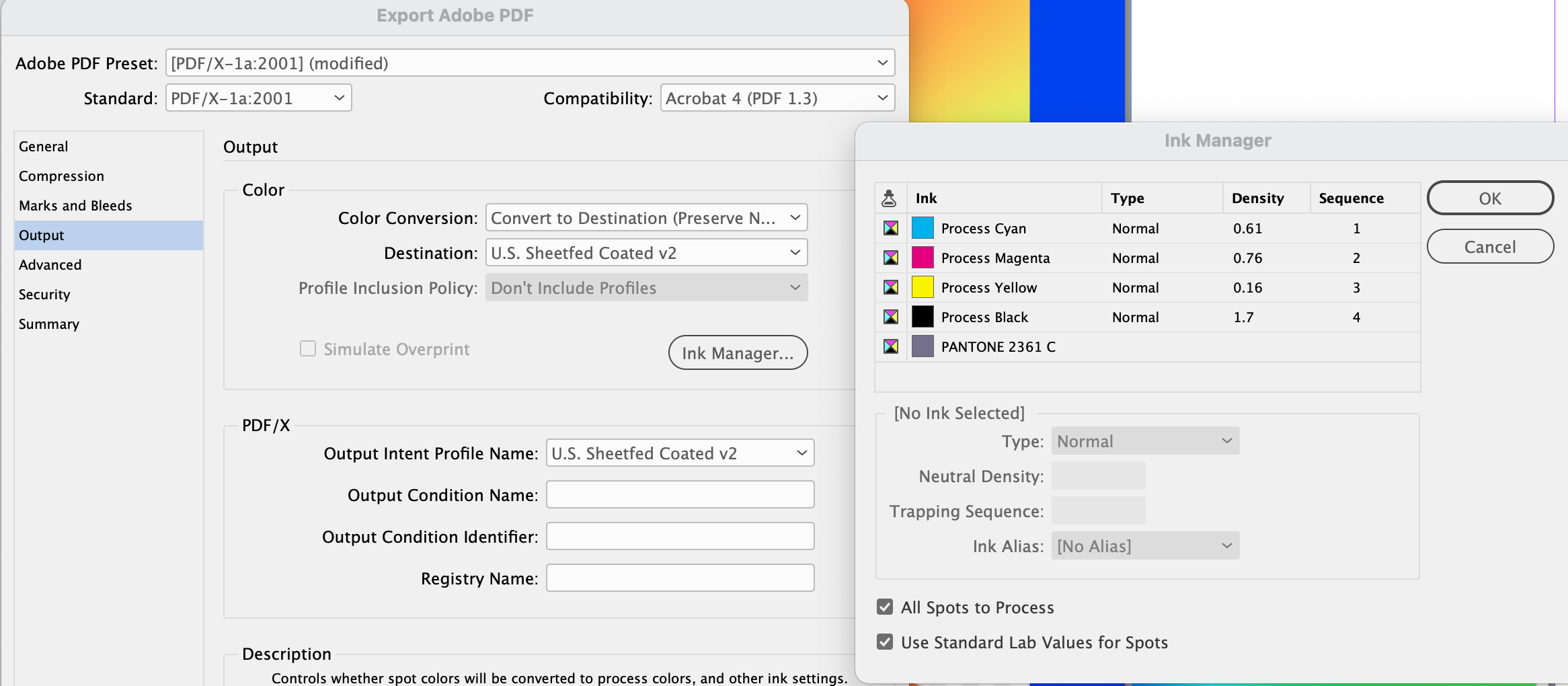Click the Process Magenta color swatch
The width and height of the screenshot is (1568, 686).
click(x=923, y=258)
